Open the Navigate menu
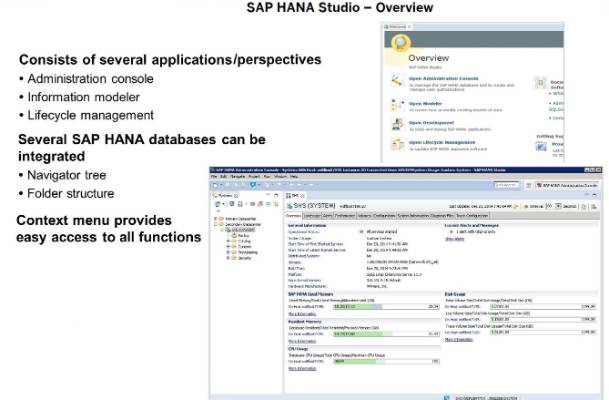The width and height of the screenshot is (609, 400). click(238, 177)
